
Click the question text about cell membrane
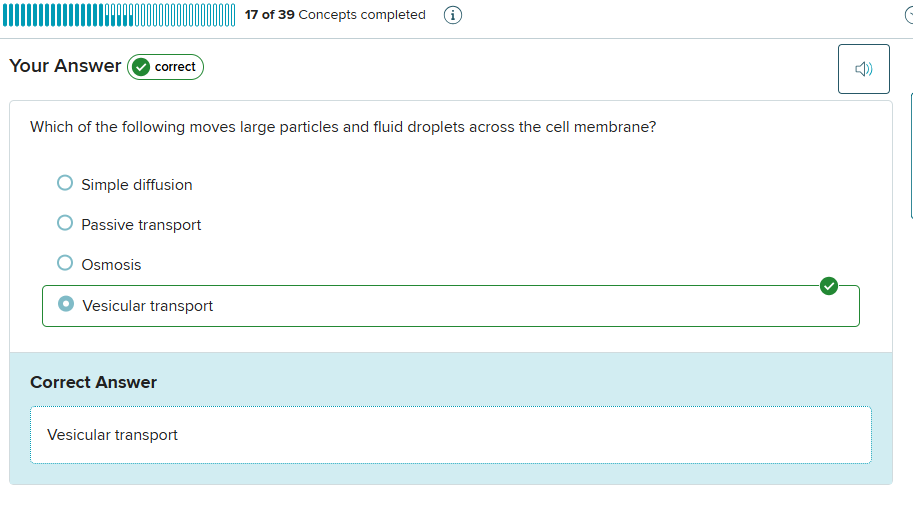point(343,128)
